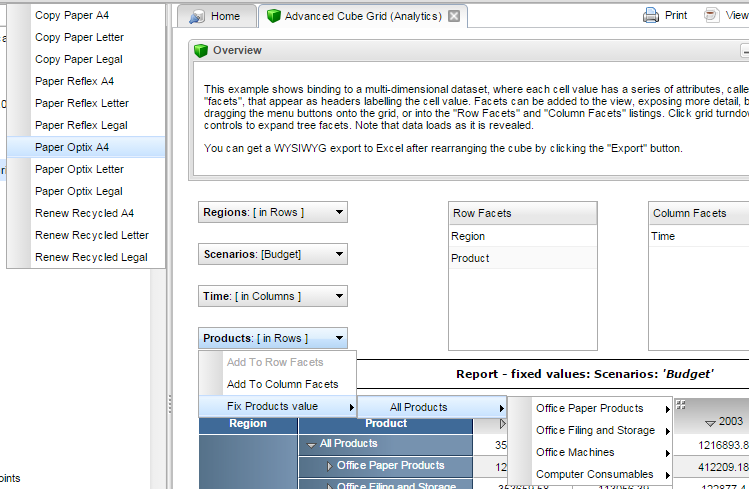Click the Print printer icon
Viewport: 749px width, 489px height.
651,15
